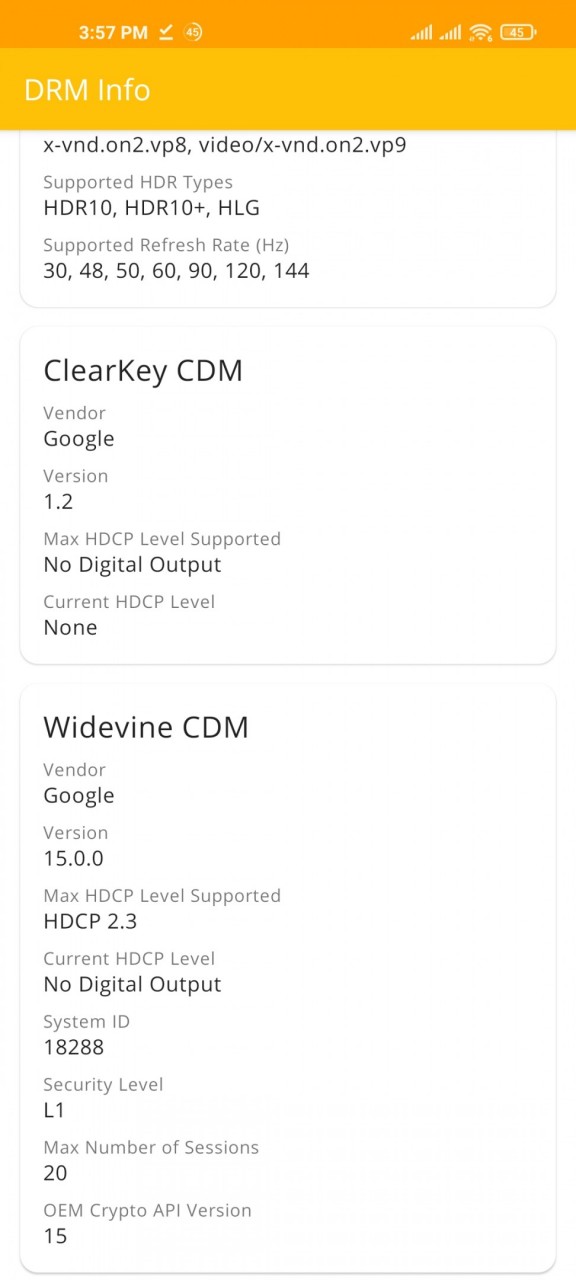Tap the Wi-Fi signal icon
This screenshot has width=576, height=1280.
pyautogui.click(x=481, y=32)
